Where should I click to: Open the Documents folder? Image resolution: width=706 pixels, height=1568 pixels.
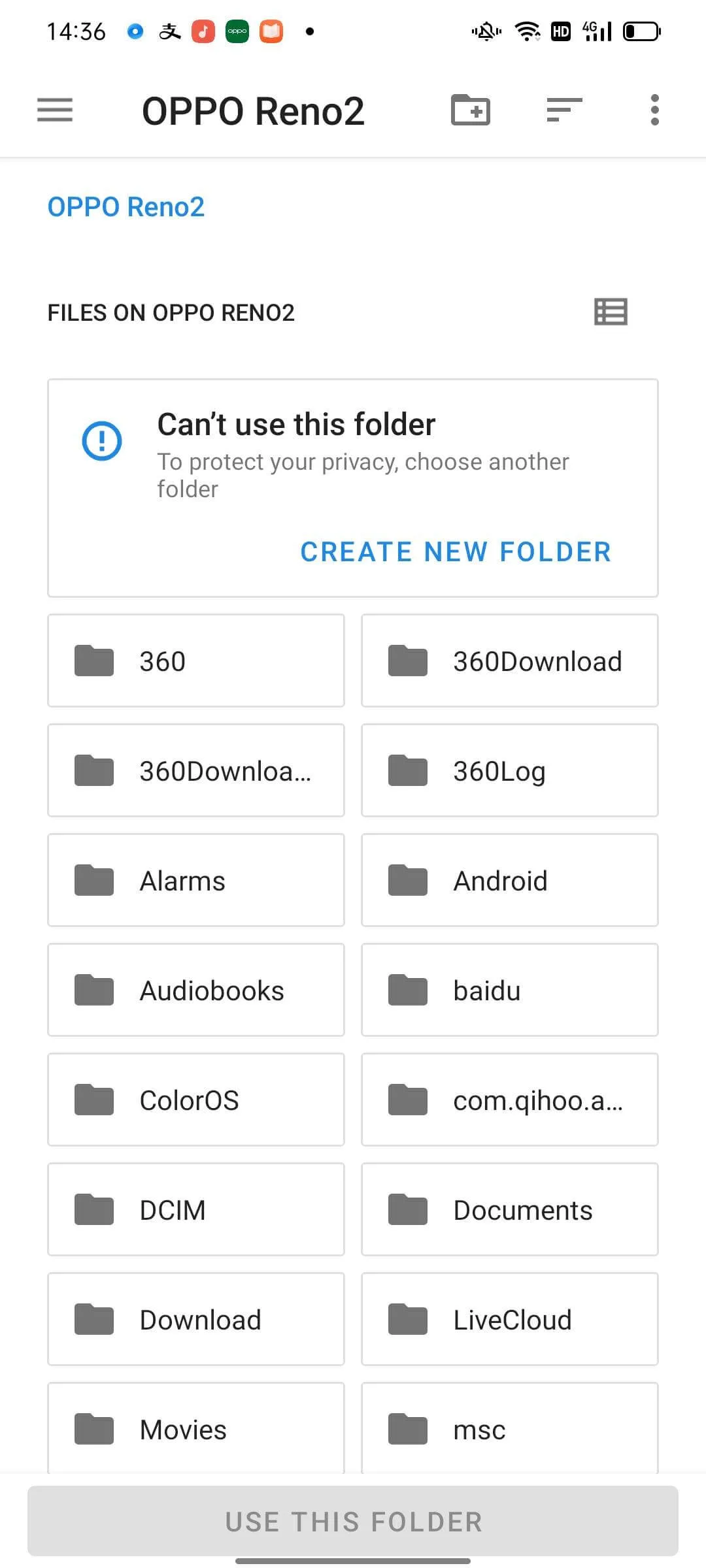pos(510,1209)
